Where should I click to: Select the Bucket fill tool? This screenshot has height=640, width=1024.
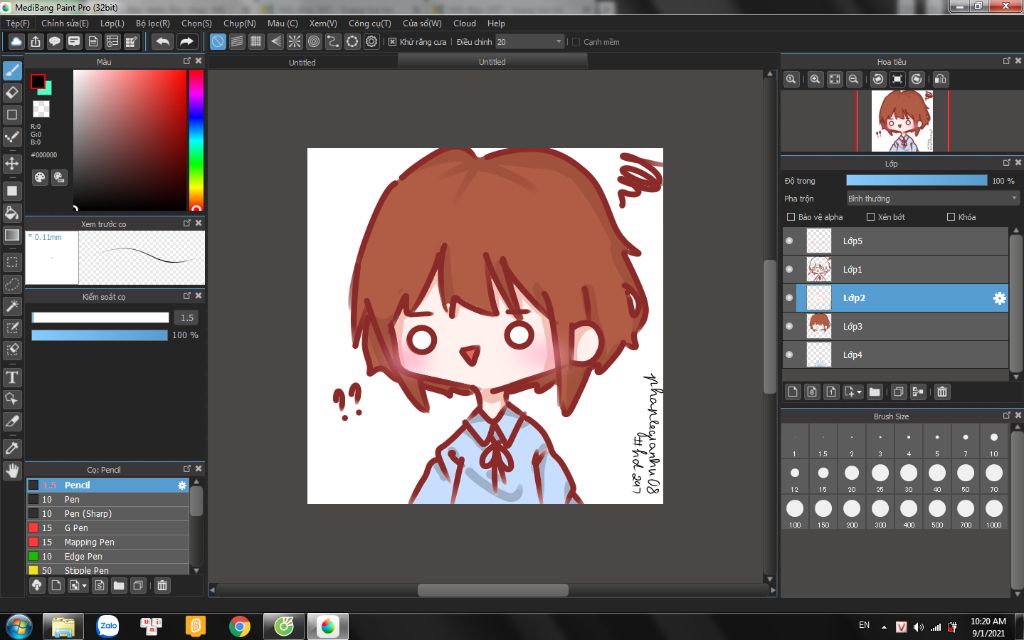pyautogui.click(x=12, y=213)
